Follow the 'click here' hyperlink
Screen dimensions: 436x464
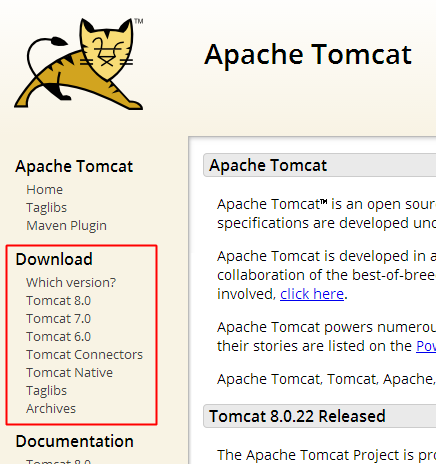click(x=312, y=294)
